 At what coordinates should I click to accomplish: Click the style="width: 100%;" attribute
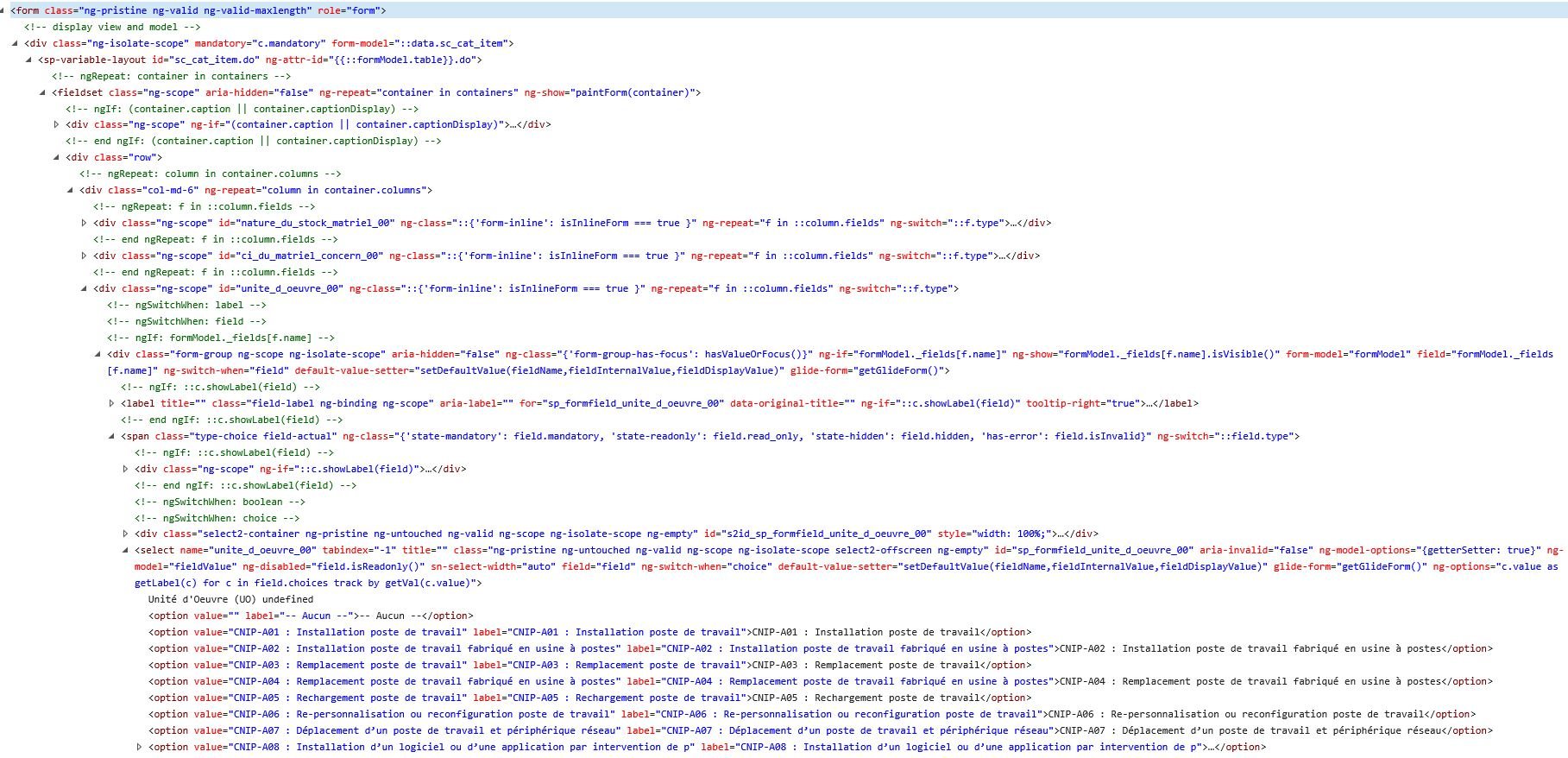993,534
